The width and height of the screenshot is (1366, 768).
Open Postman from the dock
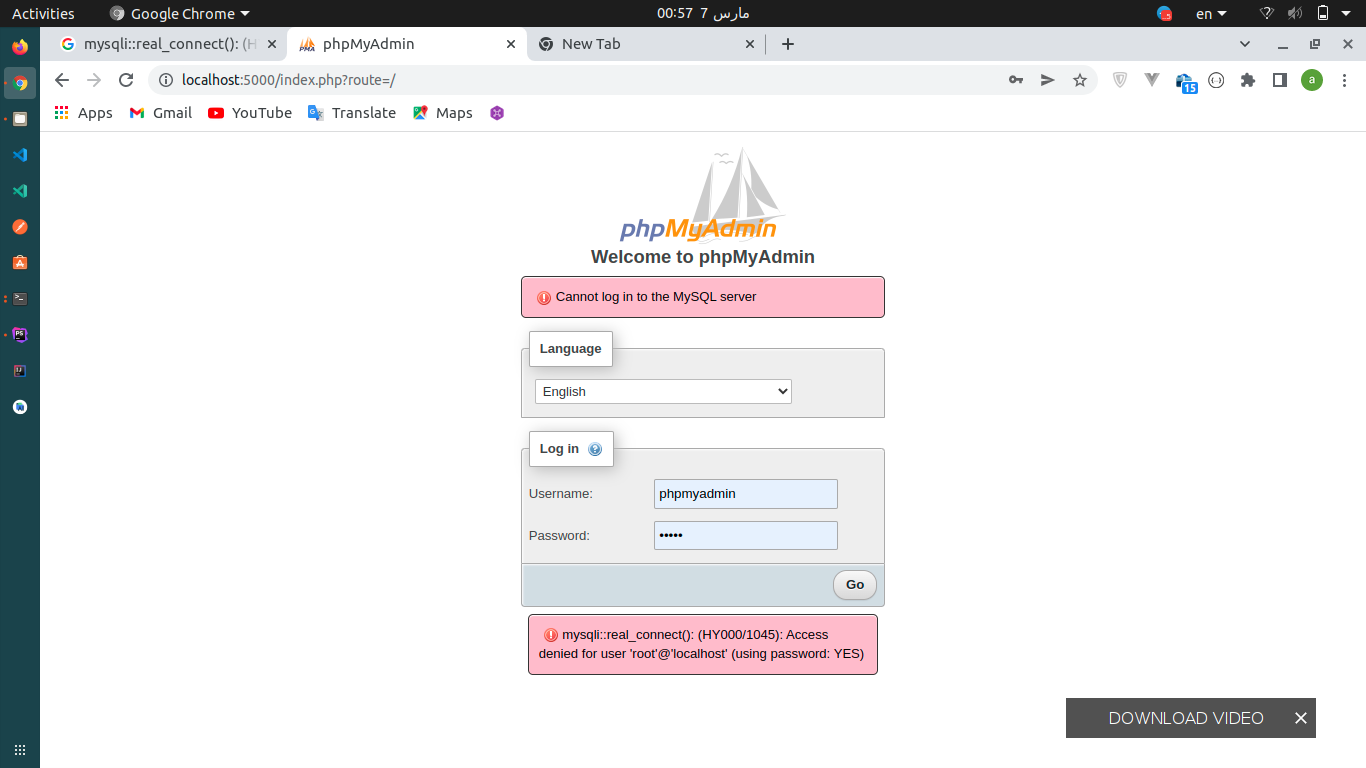[x=20, y=227]
